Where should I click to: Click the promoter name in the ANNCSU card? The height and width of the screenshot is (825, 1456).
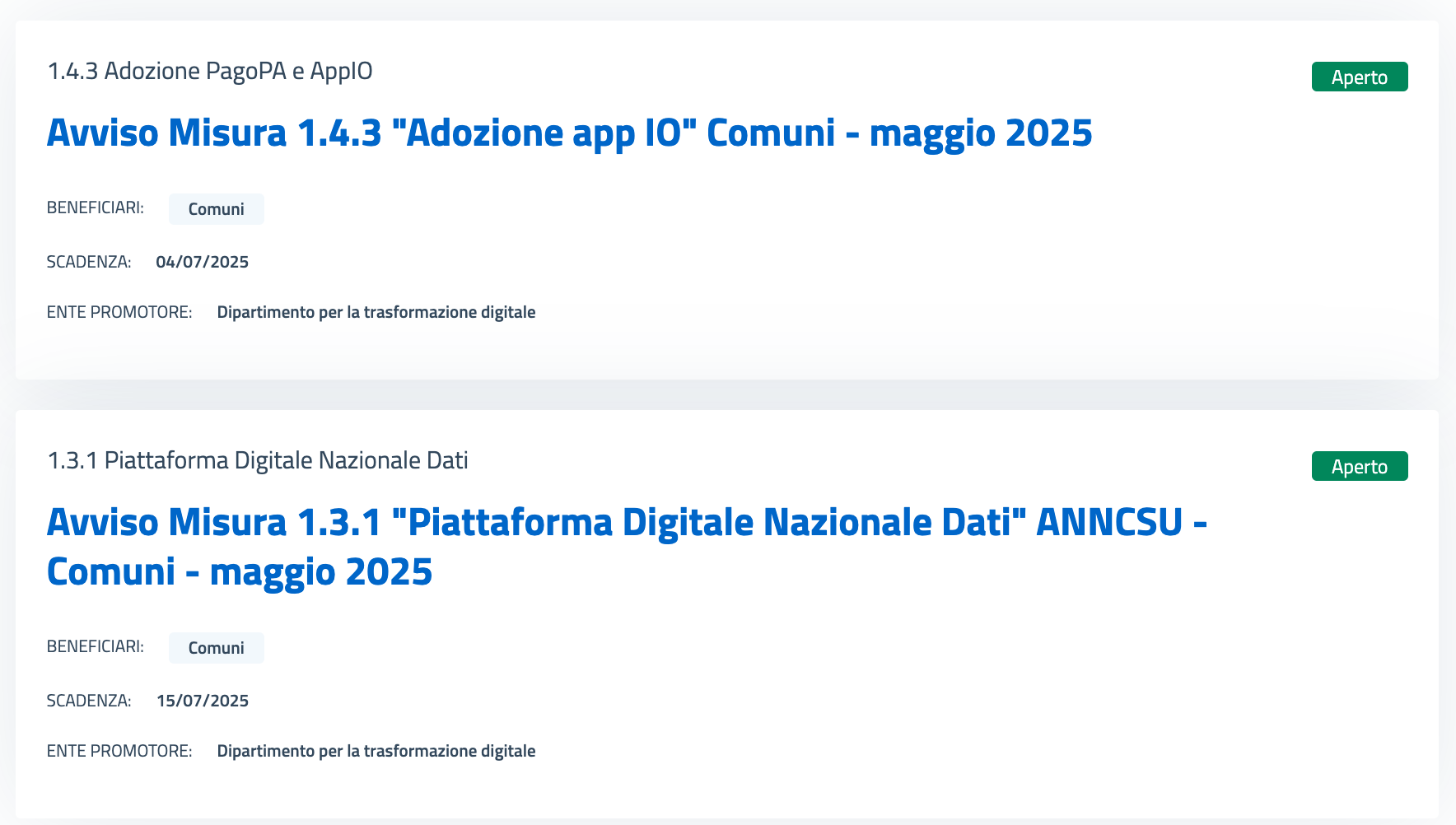coord(376,751)
